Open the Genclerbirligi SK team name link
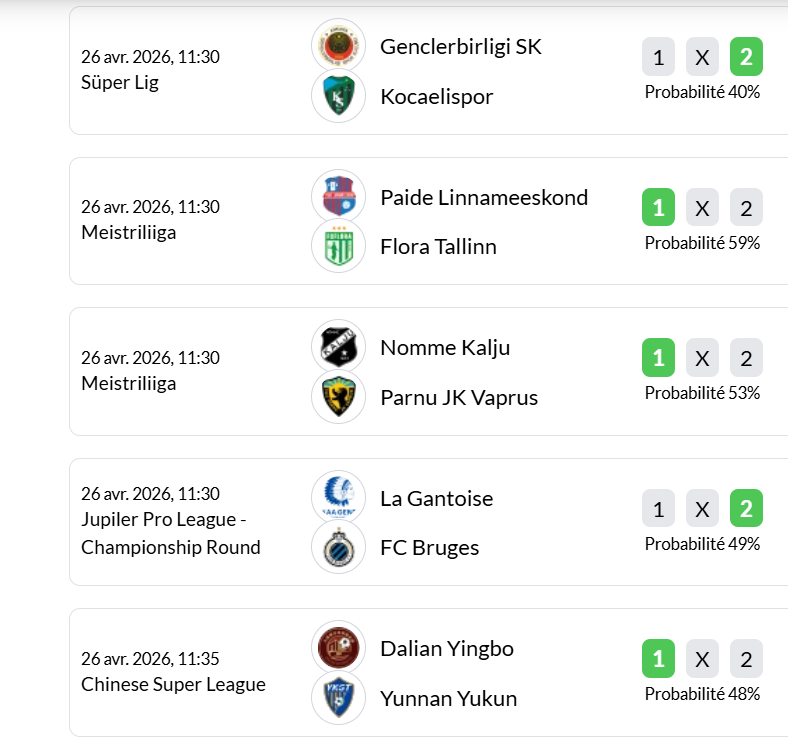Image resolution: width=788 pixels, height=739 pixels. point(461,47)
